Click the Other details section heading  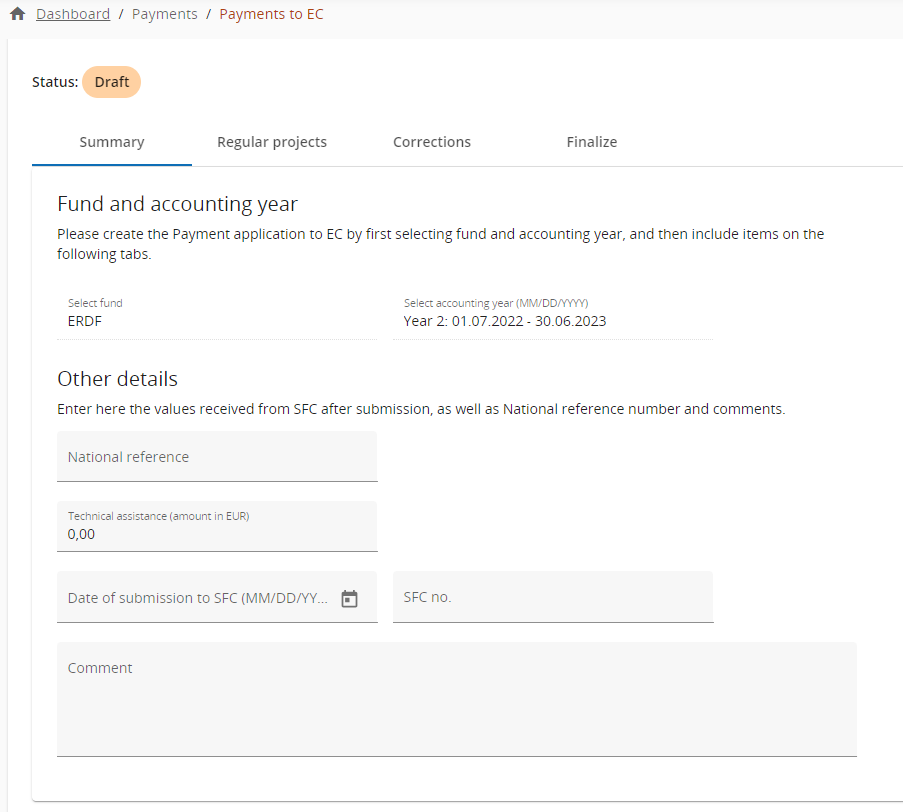117,379
